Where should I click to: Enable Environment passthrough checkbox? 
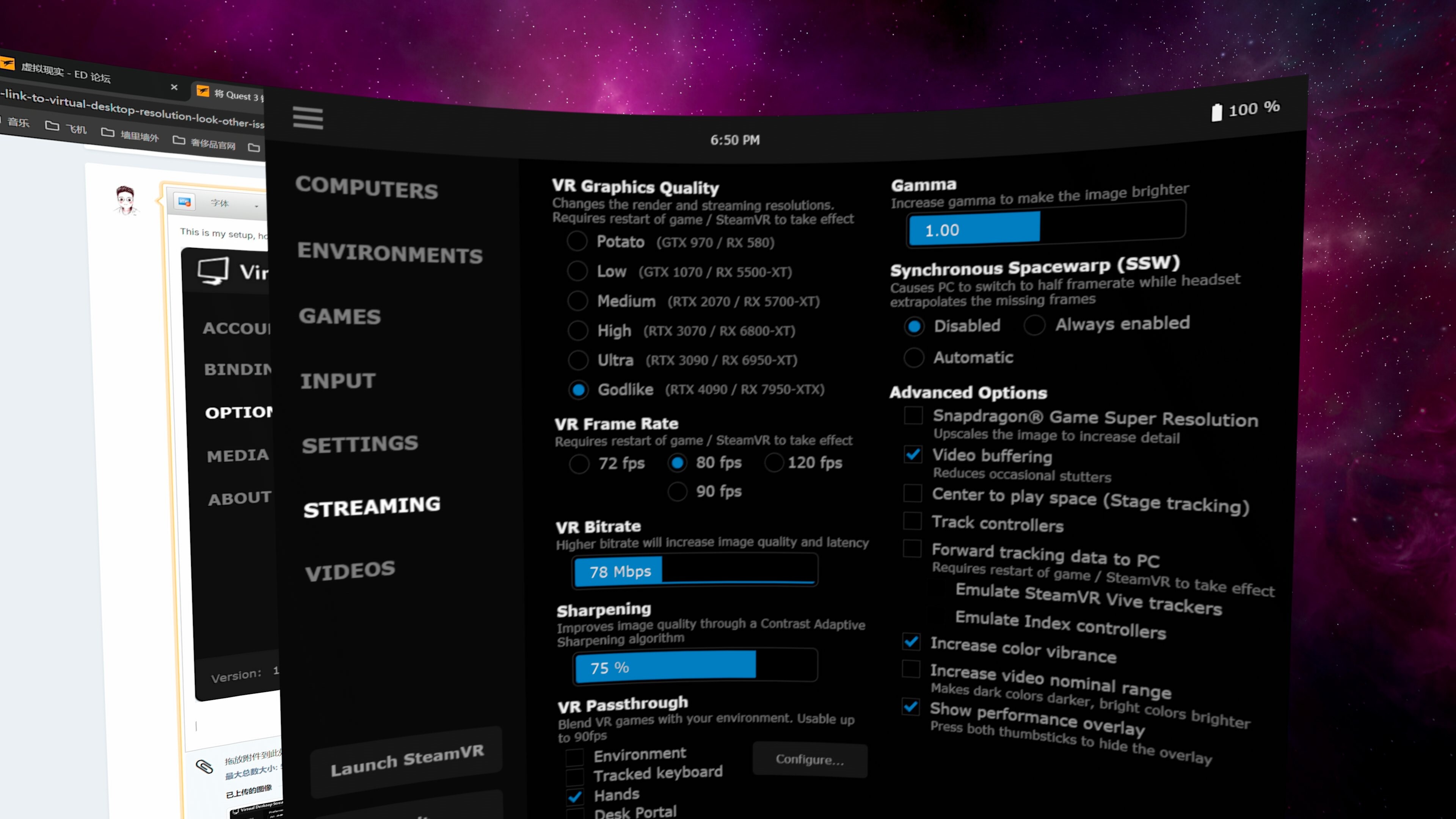tap(575, 758)
